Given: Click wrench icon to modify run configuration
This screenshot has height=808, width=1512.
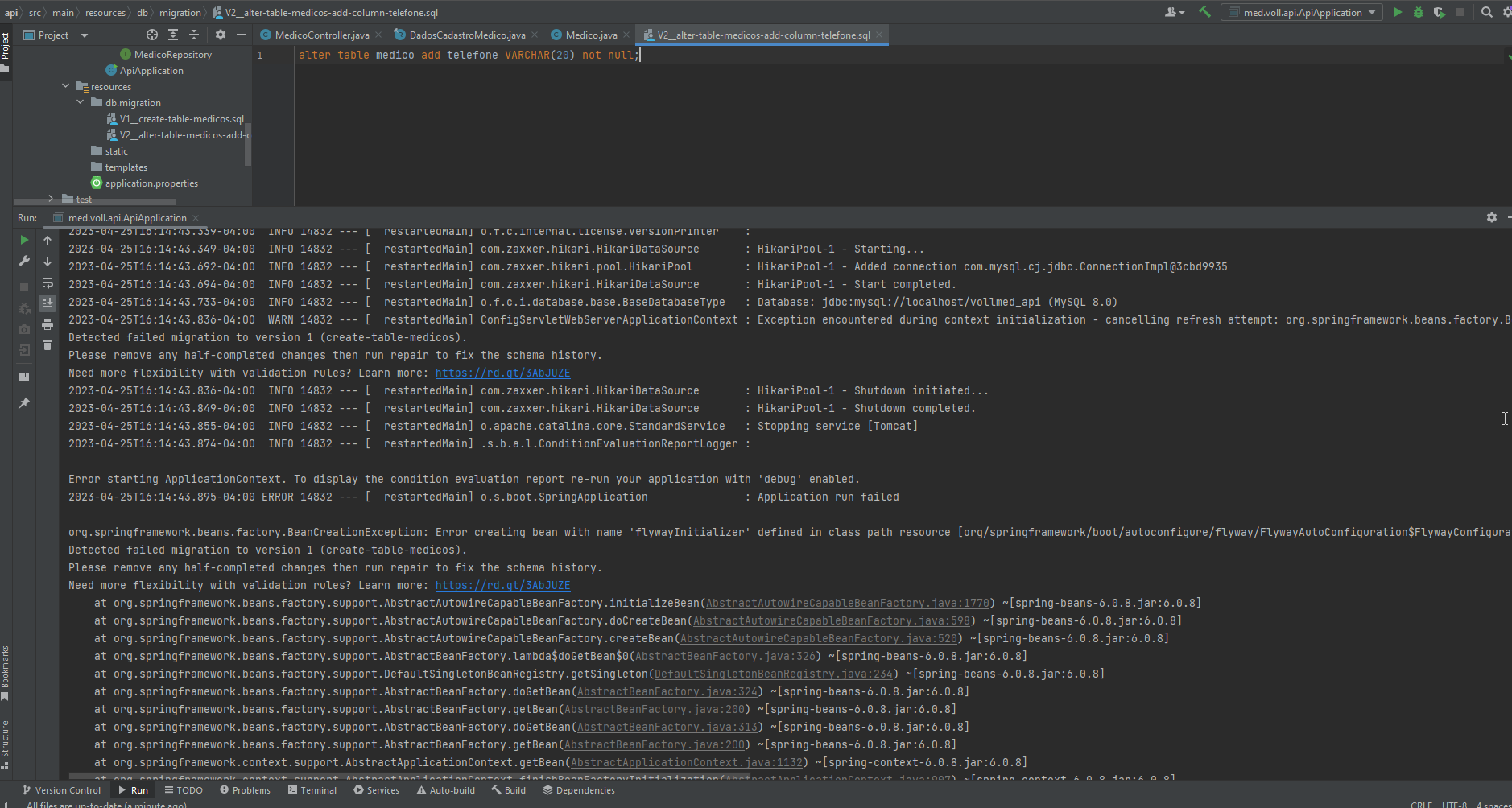Looking at the screenshot, I should (24, 261).
